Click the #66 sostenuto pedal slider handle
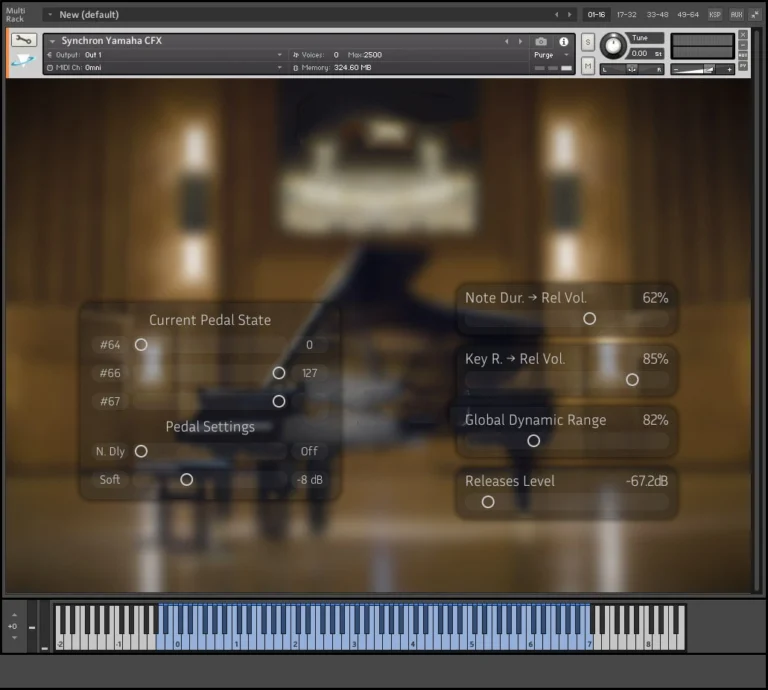The image size is (768, 690). pos(279,373)
